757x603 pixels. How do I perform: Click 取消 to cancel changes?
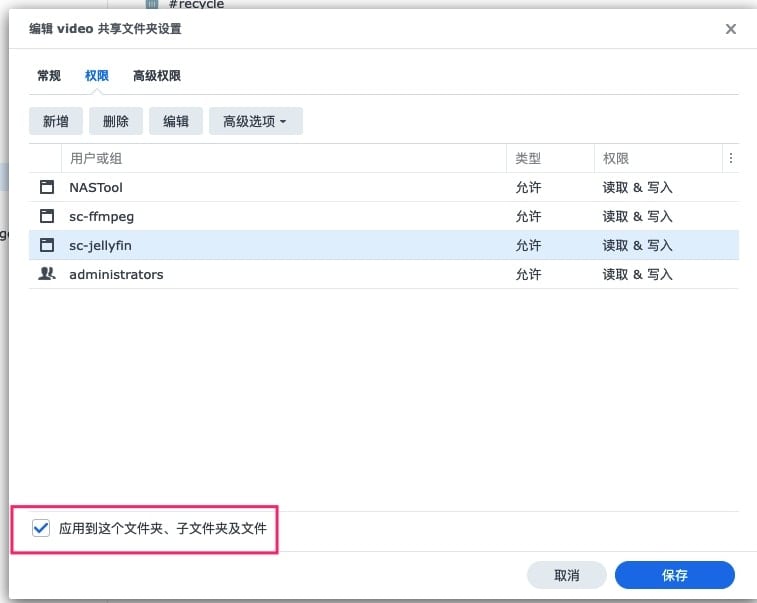click(566, 575)
